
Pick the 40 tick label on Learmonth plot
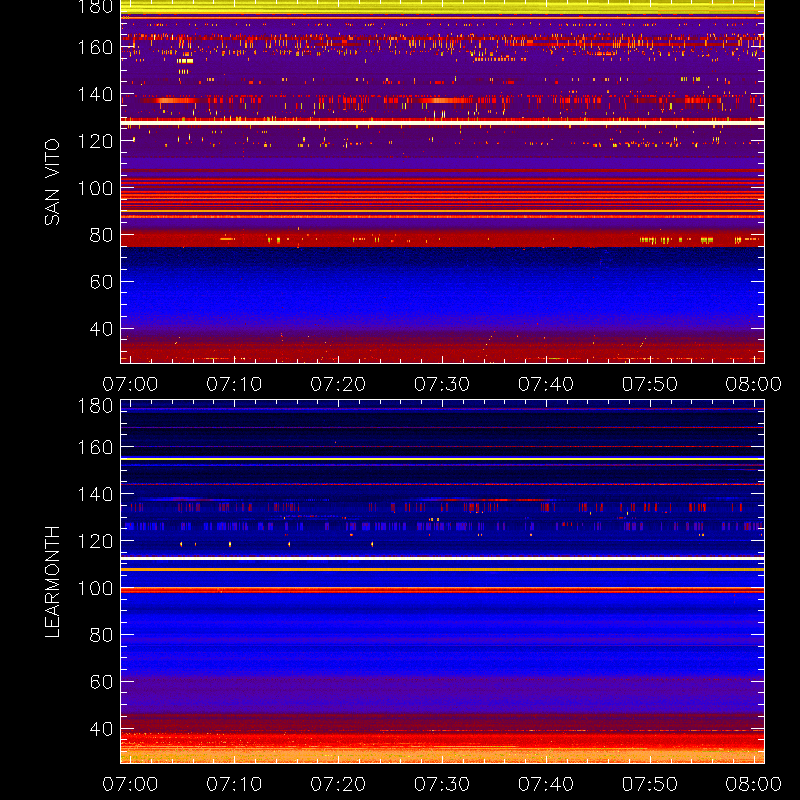coord(101,729)
